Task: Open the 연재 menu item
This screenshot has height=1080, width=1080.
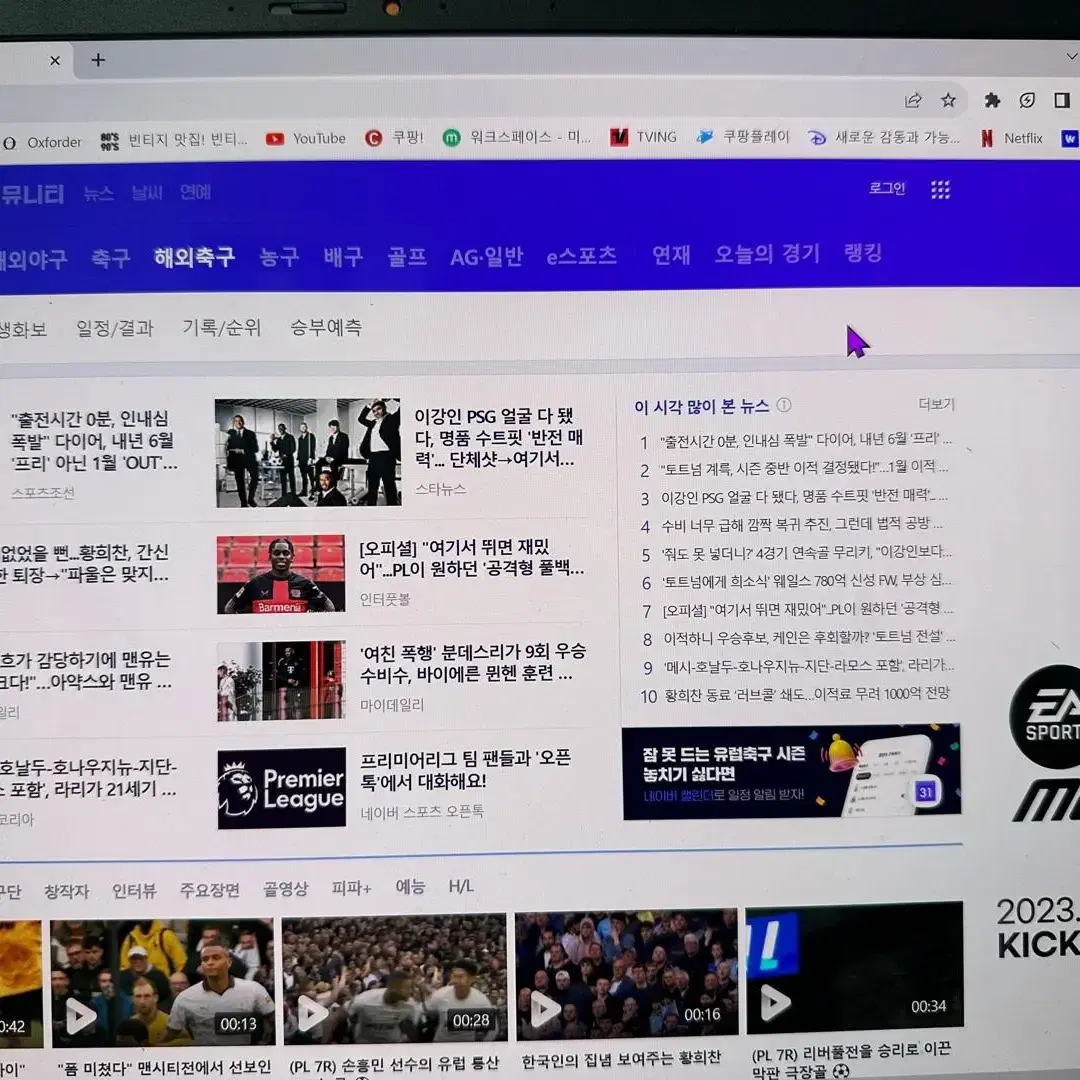Action: point(671,255)
